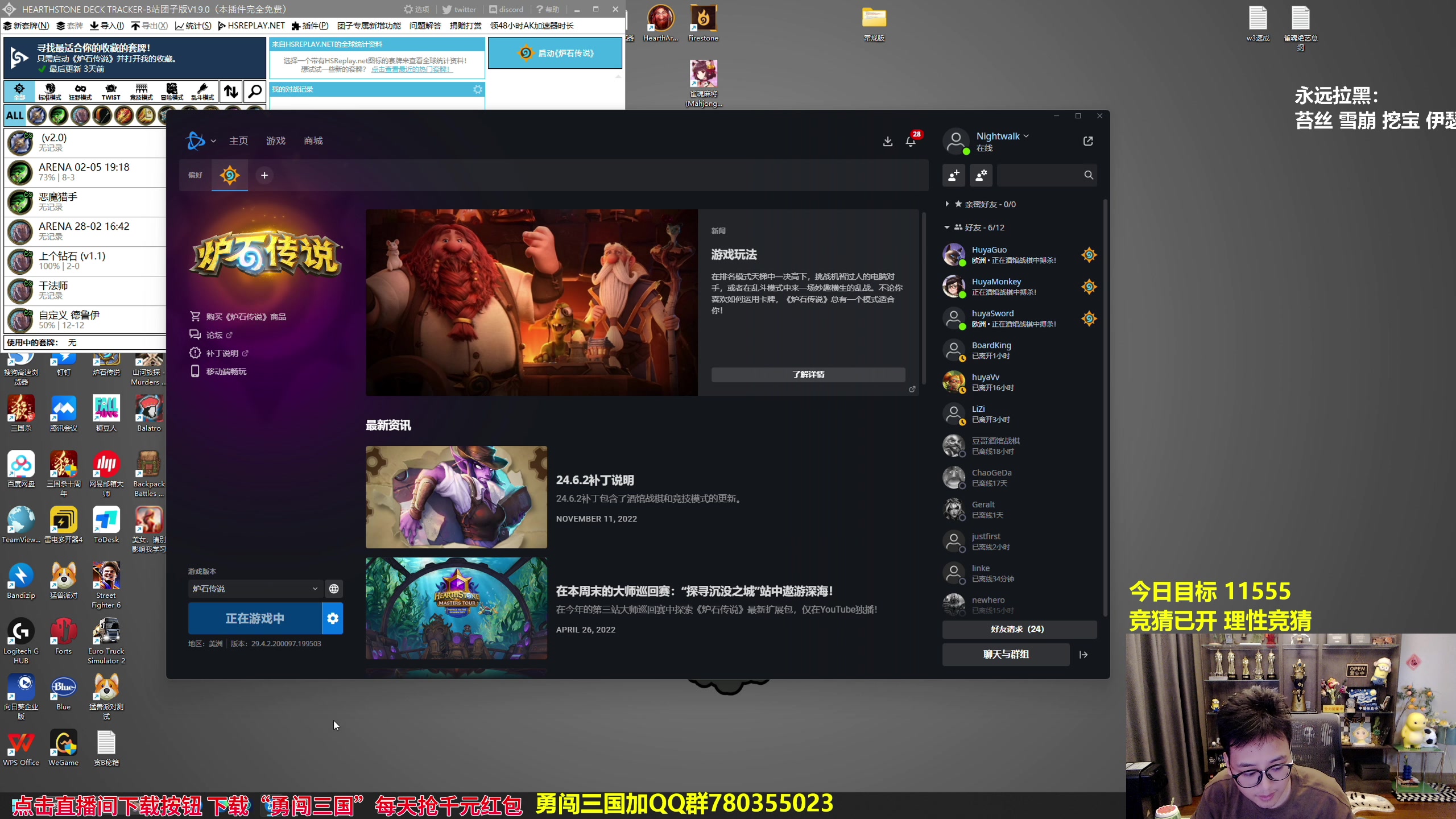Click the Battle.net logo in the launcher

tap(195, 140)
